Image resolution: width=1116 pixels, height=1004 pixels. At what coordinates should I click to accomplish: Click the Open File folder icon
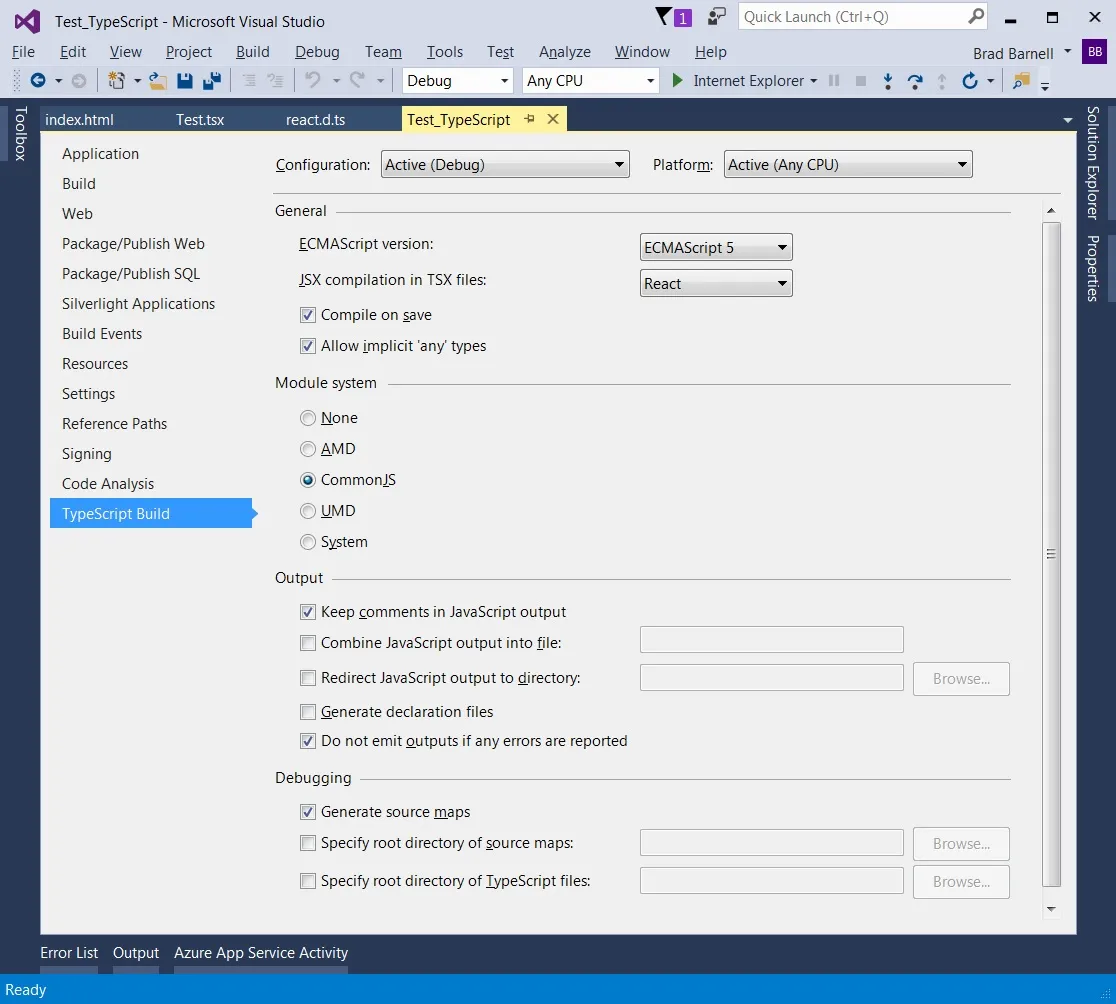pos(158,81)
